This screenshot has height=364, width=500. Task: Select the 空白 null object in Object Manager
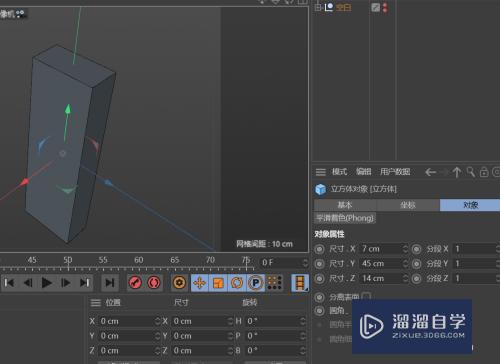coord(343,7)
